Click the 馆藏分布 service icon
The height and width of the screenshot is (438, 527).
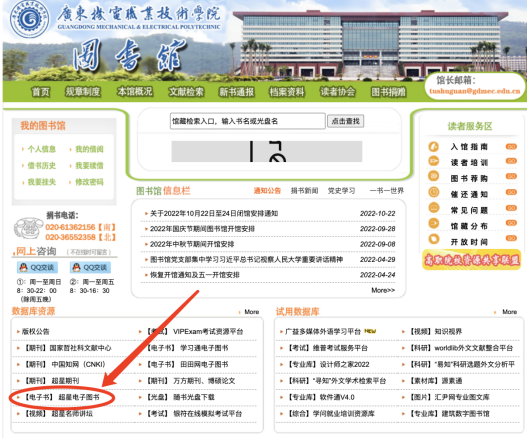[434, 224]
